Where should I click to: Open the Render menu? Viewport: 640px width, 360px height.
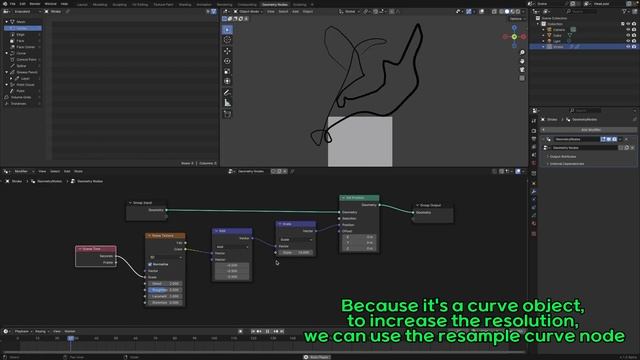(x=35, y=4)
